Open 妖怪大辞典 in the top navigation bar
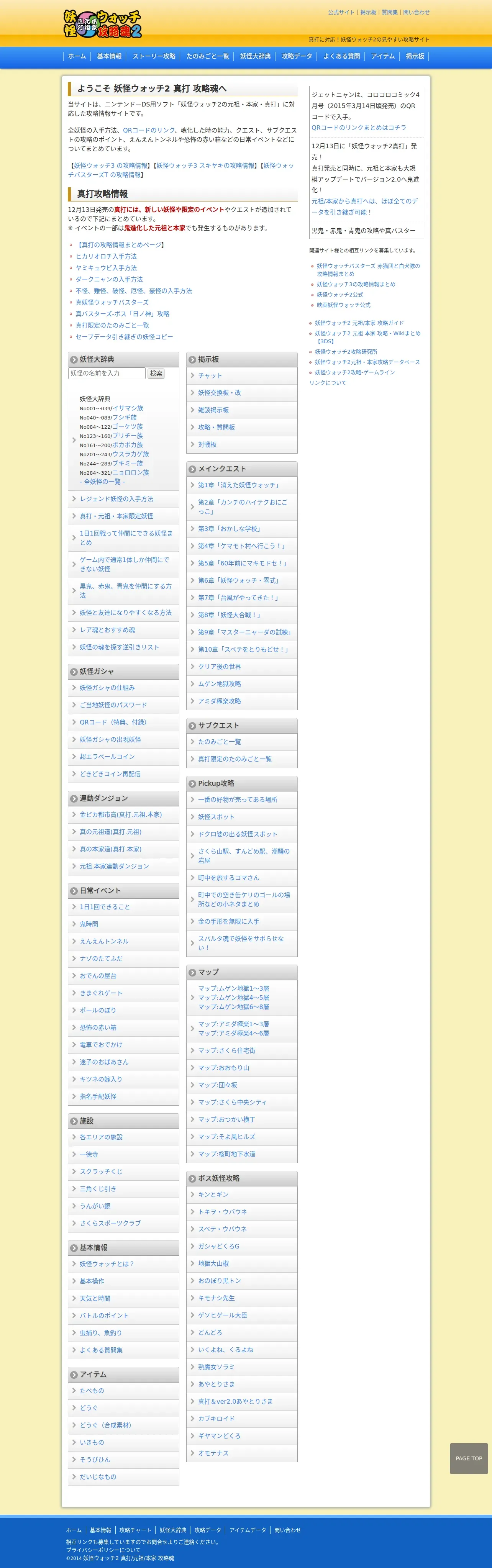Screen dimensions: 492x1568 [x=255, y=56]
